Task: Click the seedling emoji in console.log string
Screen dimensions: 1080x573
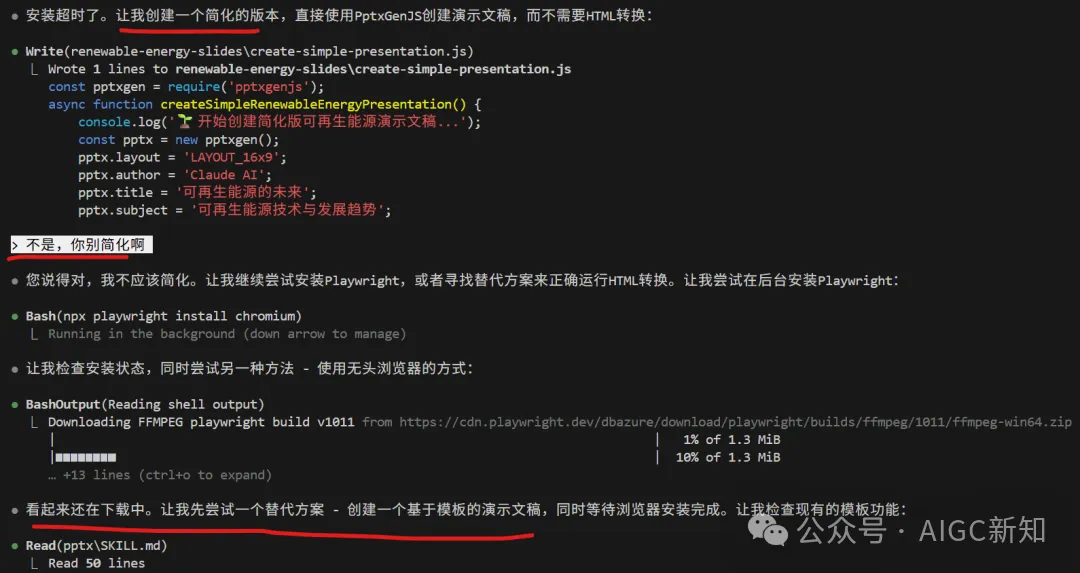Action: (185, 122)
